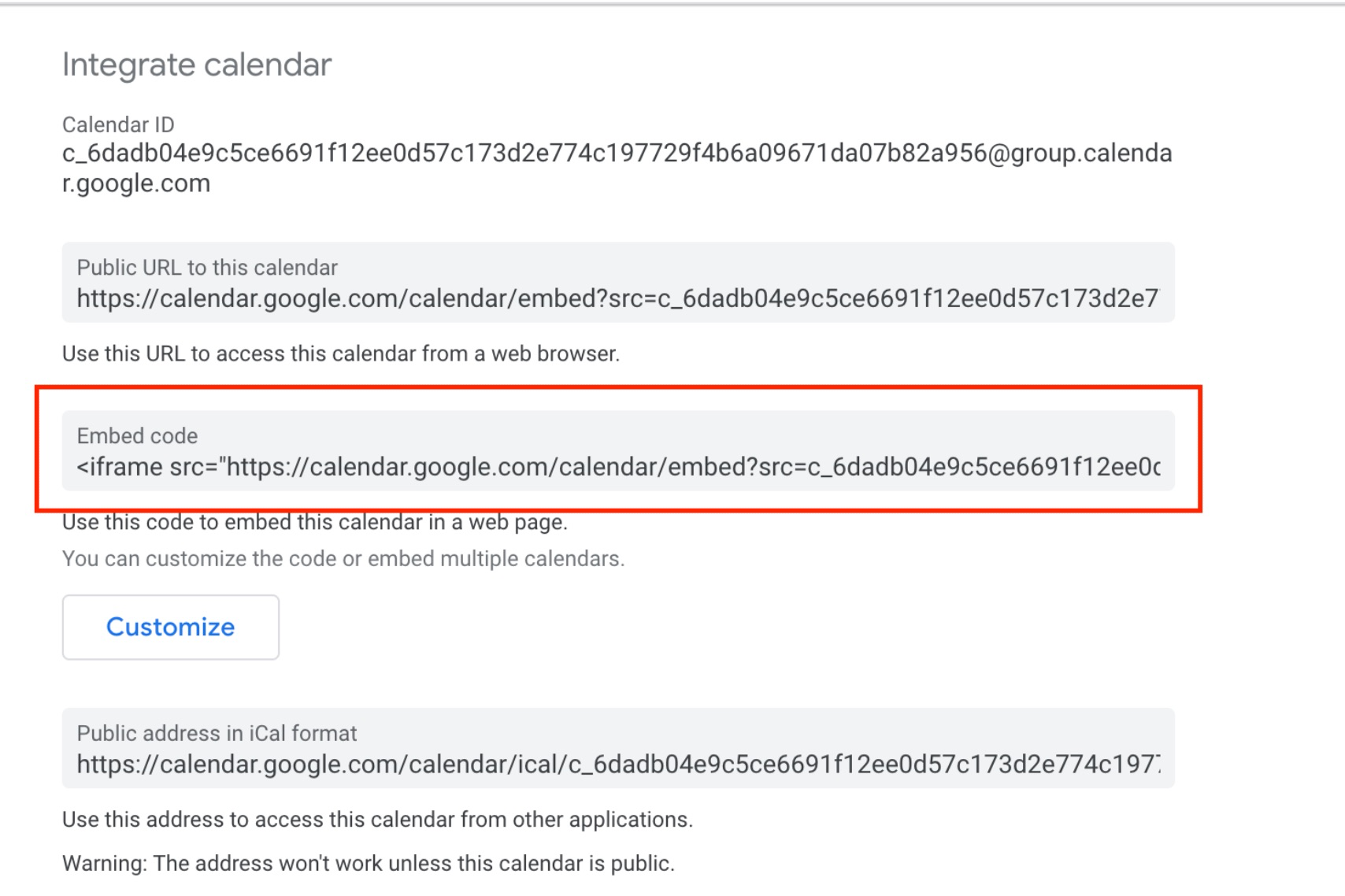Screen dimensions: 1345x896
Task: Click the Warning about calendar being public
Action: tap(369, 864)
